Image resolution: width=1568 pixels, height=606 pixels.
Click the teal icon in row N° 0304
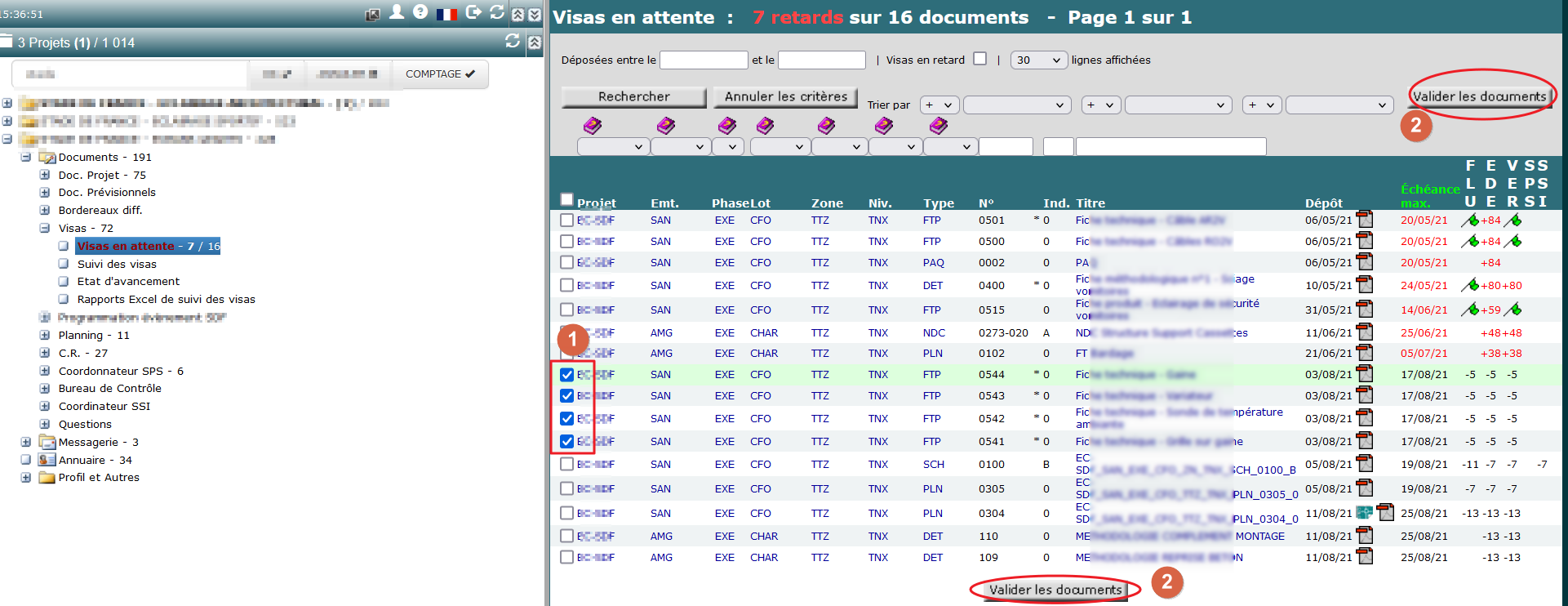tap(1364, 512)
